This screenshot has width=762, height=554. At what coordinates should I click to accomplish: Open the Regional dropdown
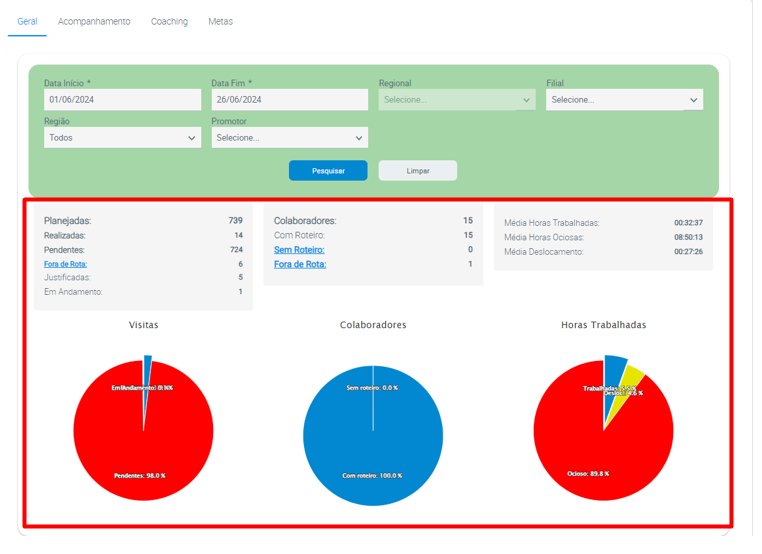click(x=456, y=100)
